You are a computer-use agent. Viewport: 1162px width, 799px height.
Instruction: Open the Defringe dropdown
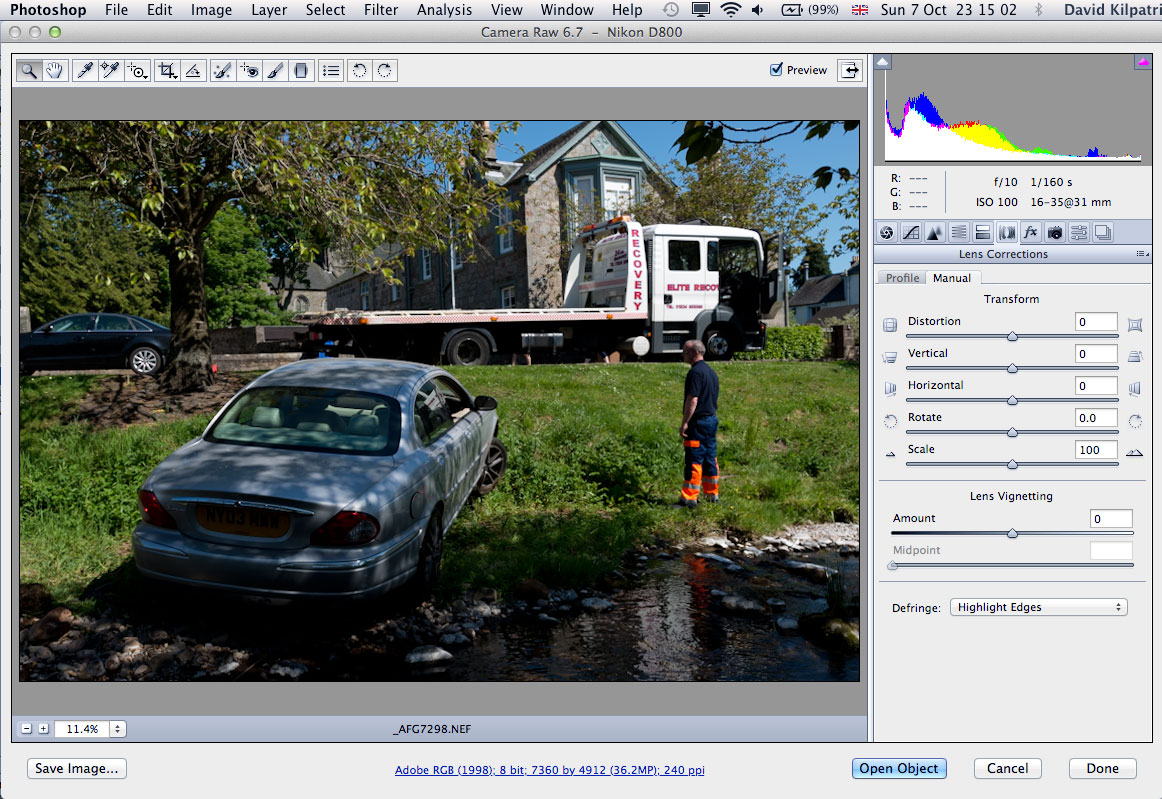pyautogui.click(x=1038, y=607)
